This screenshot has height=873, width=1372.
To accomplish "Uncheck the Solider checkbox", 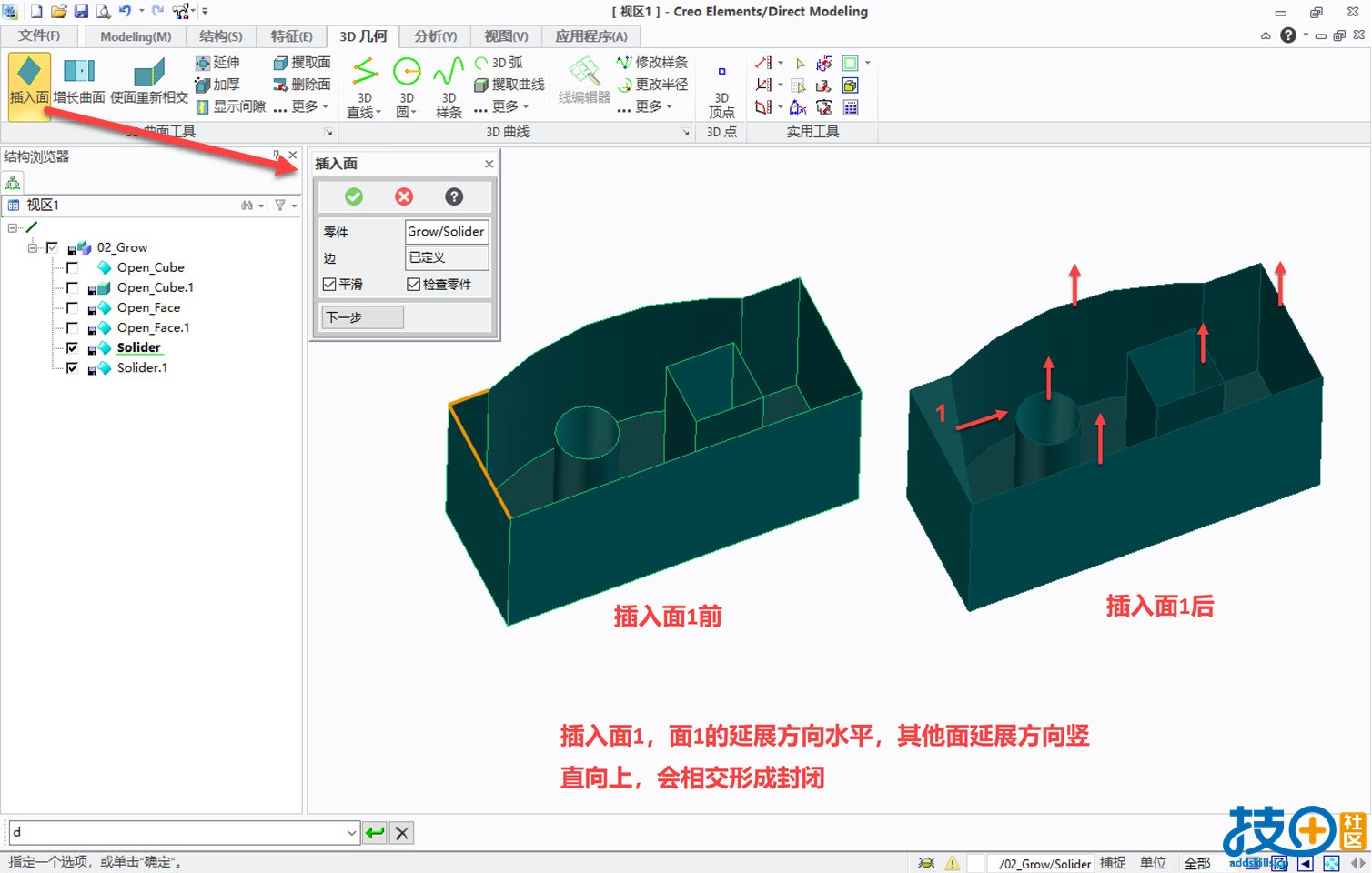I will pyautogui.click(x=72, y=347).
